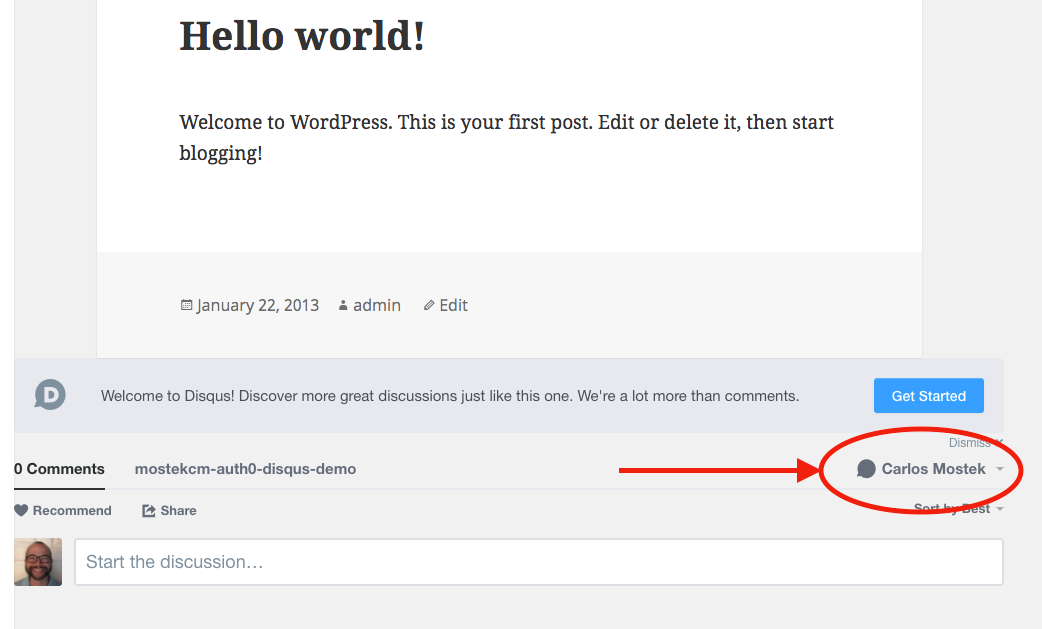Screen dimensions: 1042x629
Task: Click the Disqus logo icon
Action: click(50, 395)
